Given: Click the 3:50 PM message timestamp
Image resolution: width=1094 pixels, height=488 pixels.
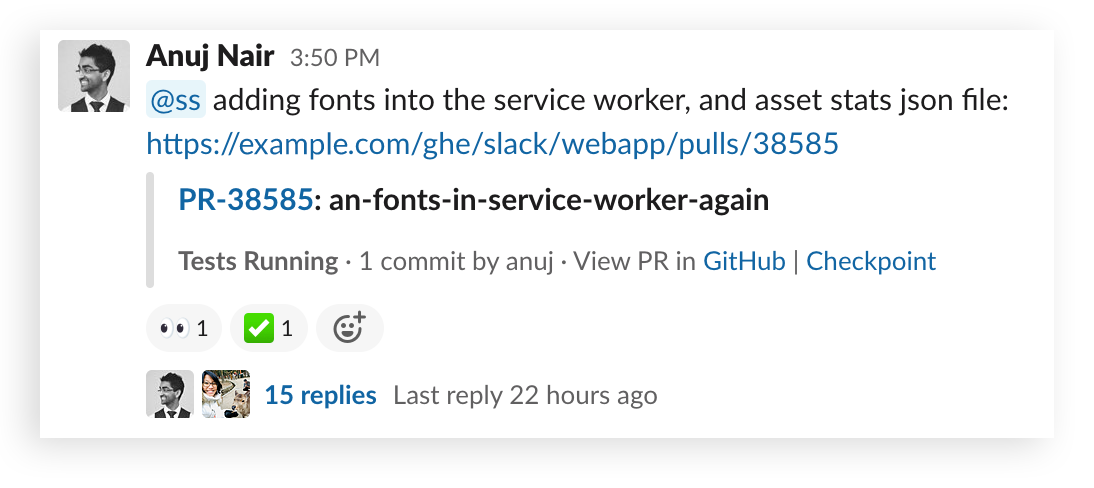Looking at the screenshot, I should point(334,58).
